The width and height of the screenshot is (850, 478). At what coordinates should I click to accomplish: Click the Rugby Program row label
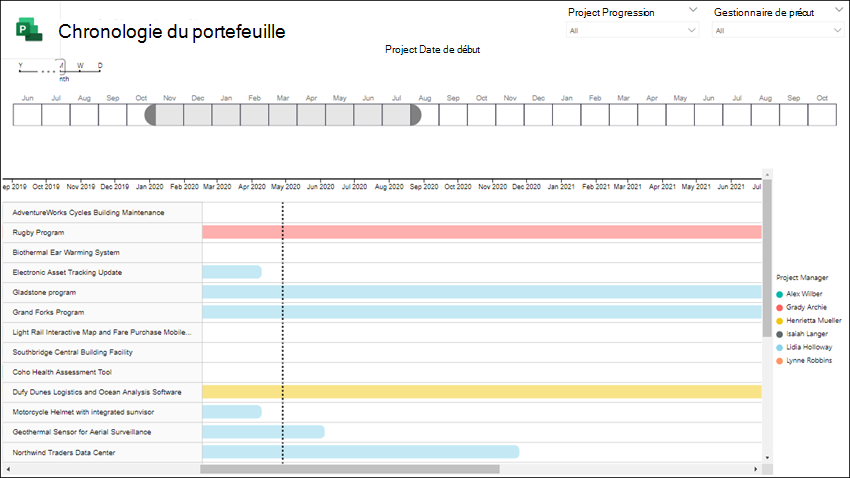(38, 232)
